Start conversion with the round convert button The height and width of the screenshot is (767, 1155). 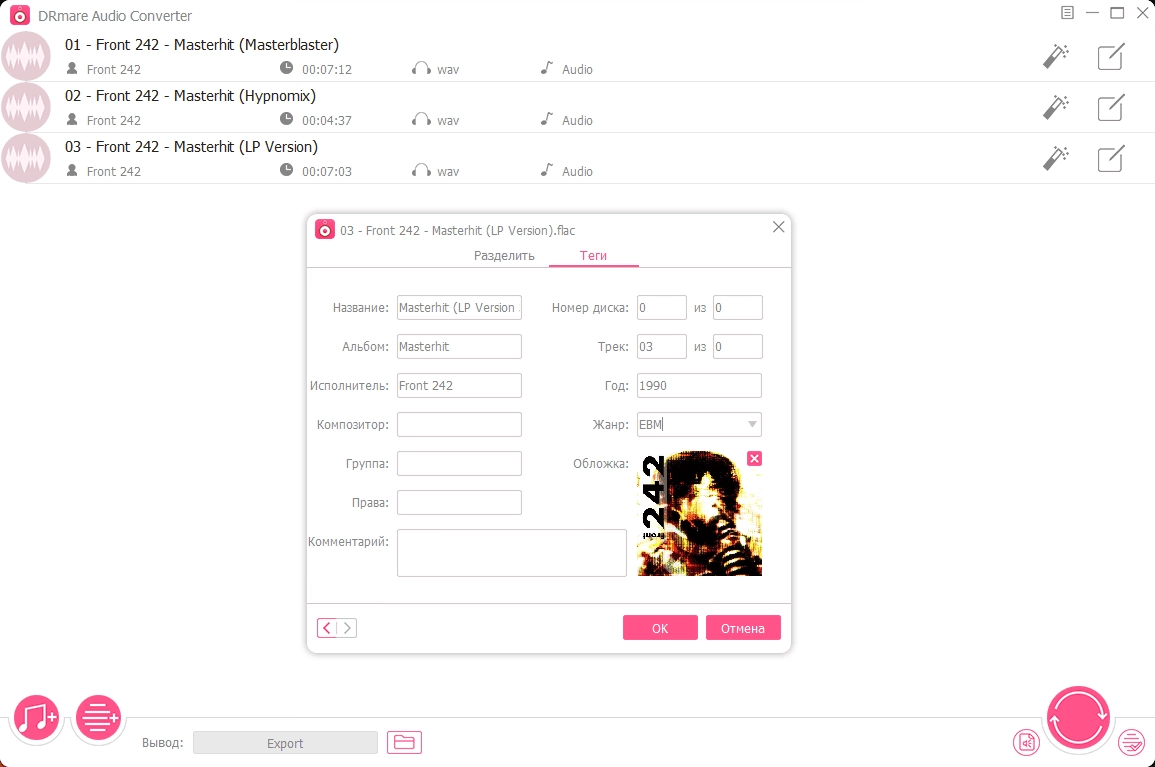[1078, 718]
